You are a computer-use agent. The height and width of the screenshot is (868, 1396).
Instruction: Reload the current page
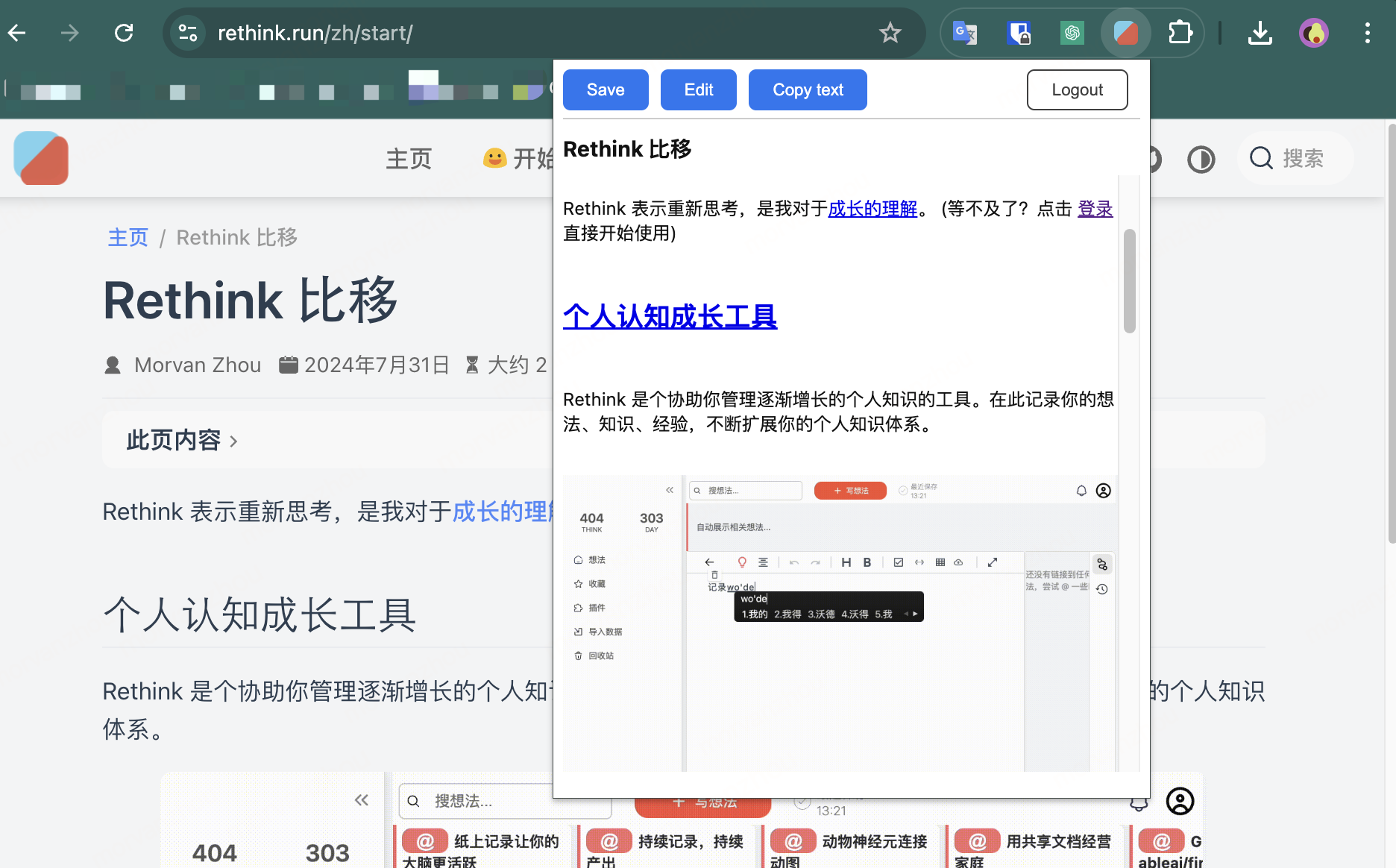tap(124, 33)
